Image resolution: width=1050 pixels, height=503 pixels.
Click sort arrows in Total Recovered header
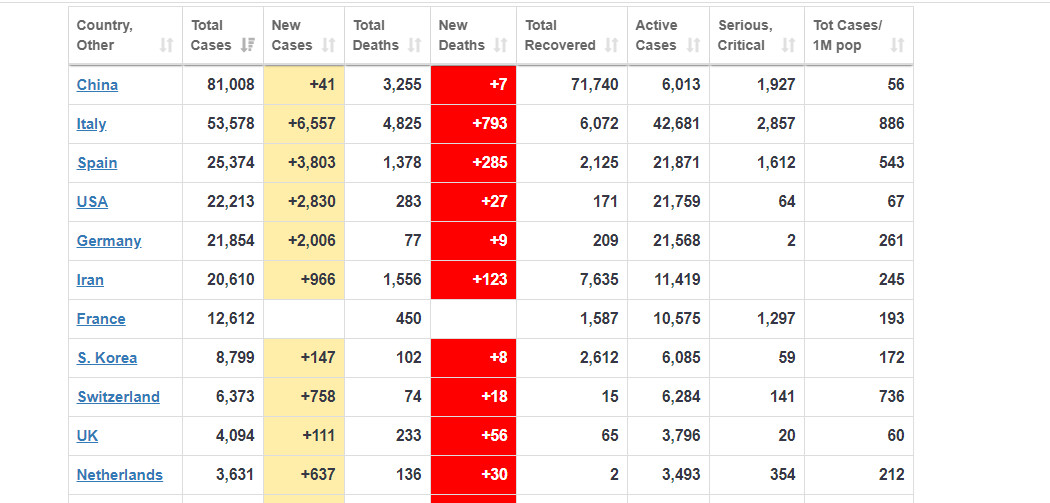611,45
